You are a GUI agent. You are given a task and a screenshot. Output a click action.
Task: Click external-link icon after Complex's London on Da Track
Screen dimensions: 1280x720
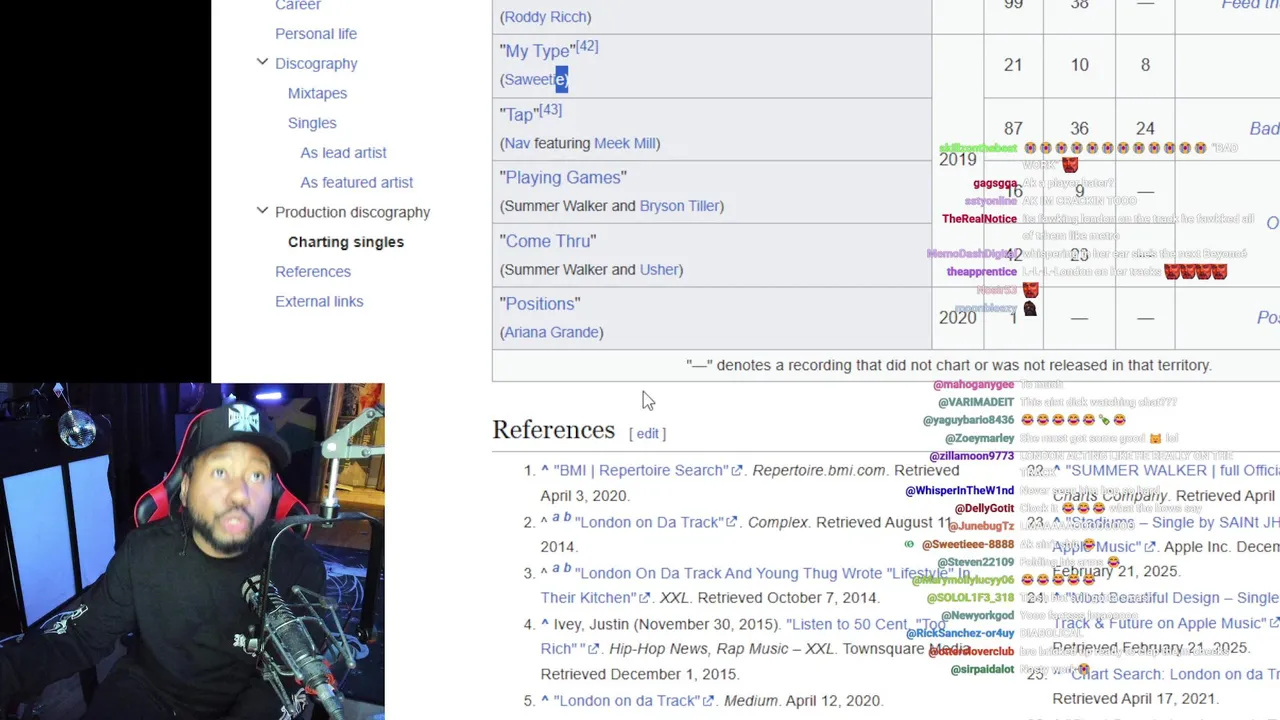731,522
